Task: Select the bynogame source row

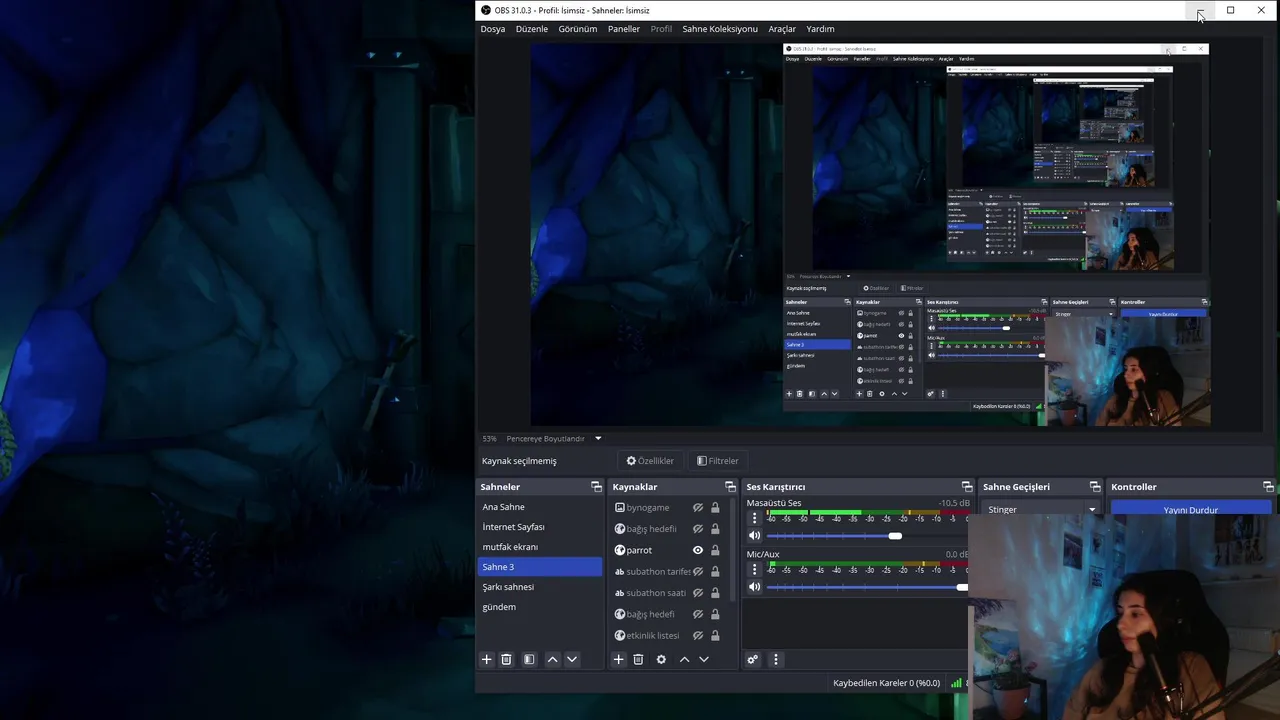Action: pyautogui.click(x=669, y=508)
